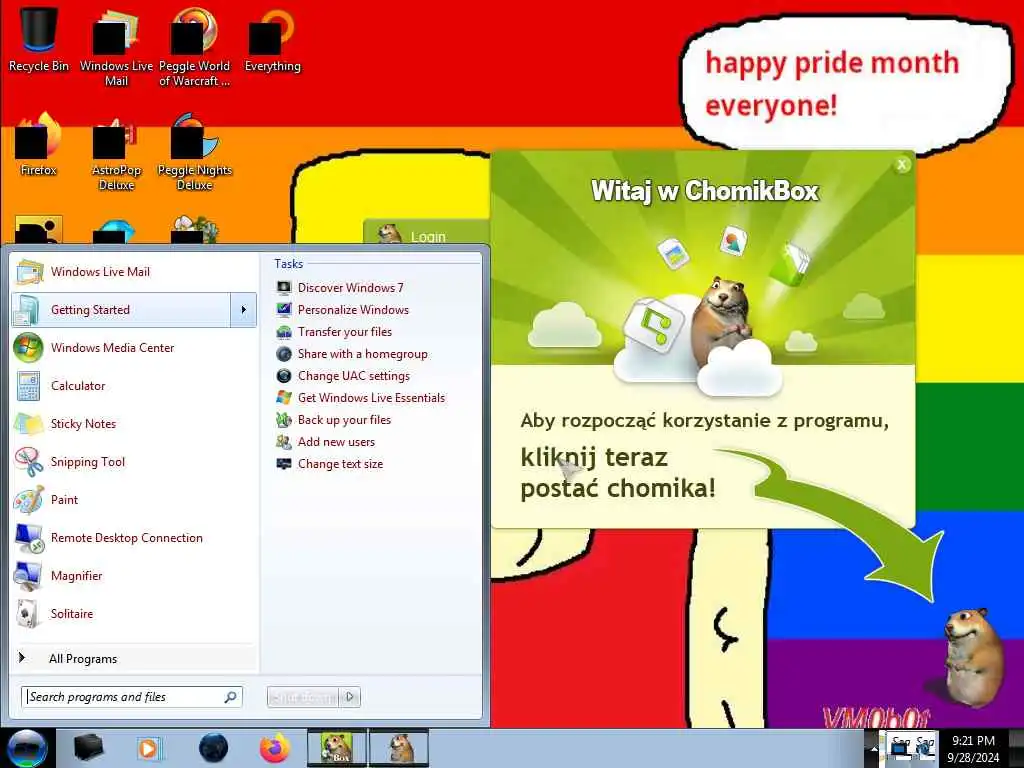Click the Transfer your files icon
1024x768 pixels.
[283, 332]
